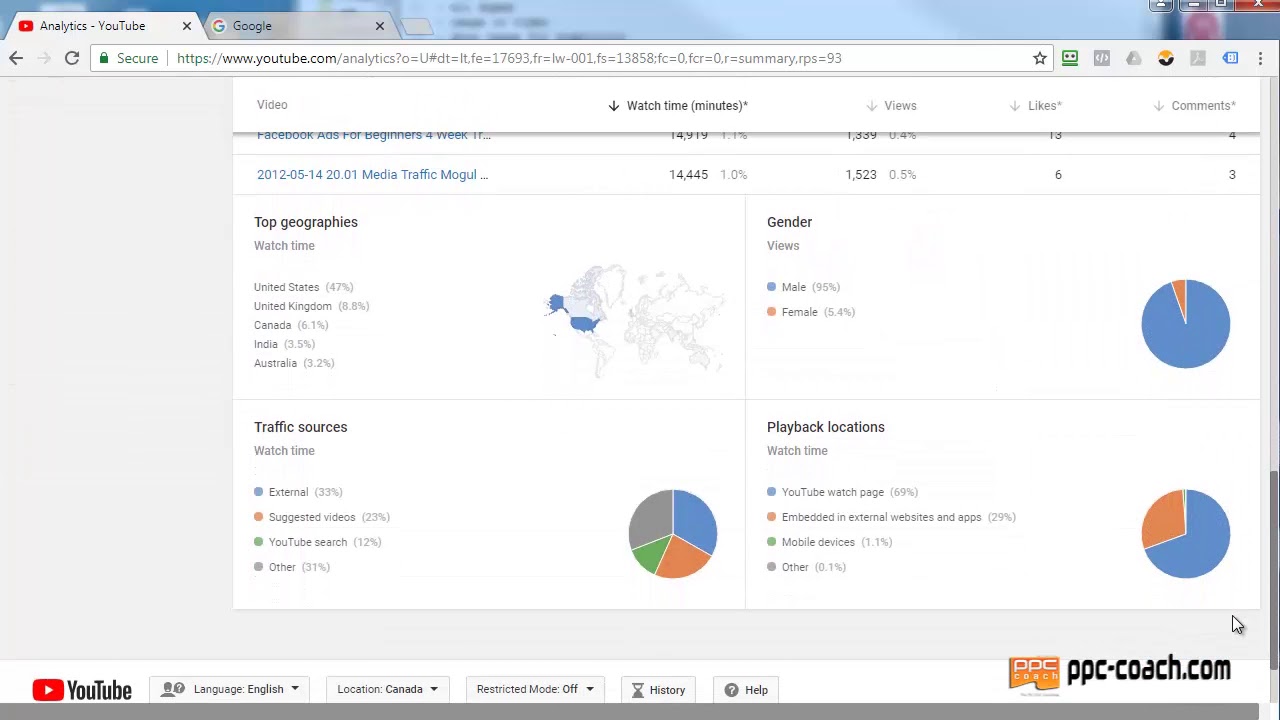
Task: Click the orange circular extension icon
Action: (1166, 58)
